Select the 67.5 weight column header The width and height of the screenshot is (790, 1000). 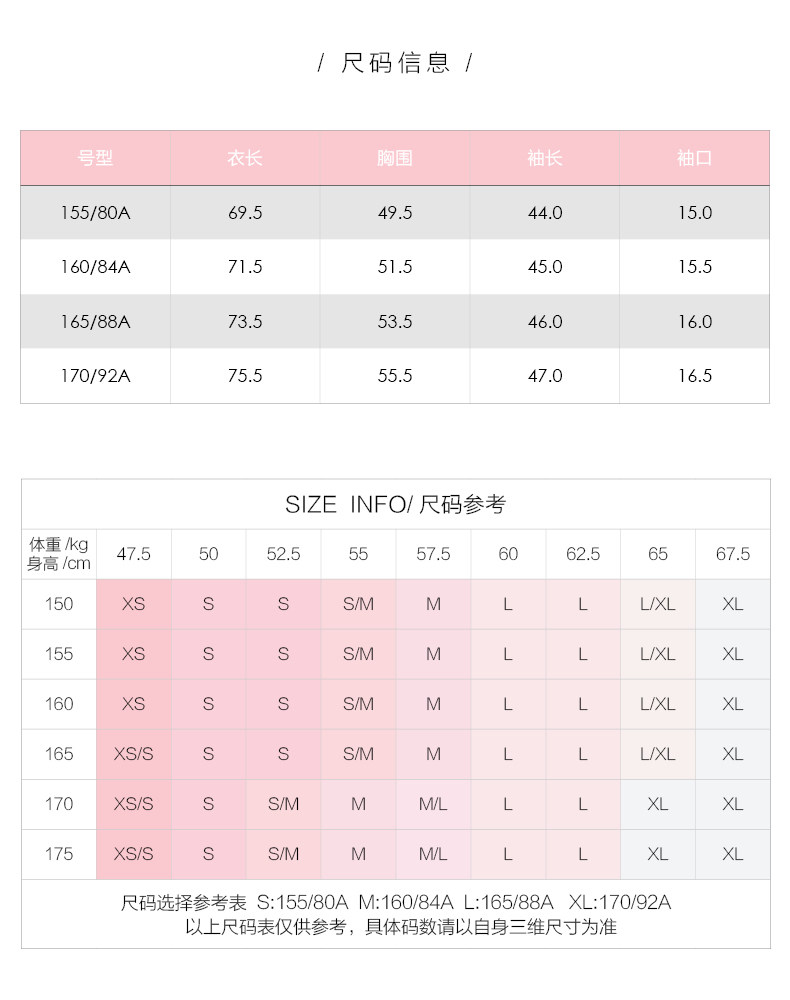(x=732, y=554)
